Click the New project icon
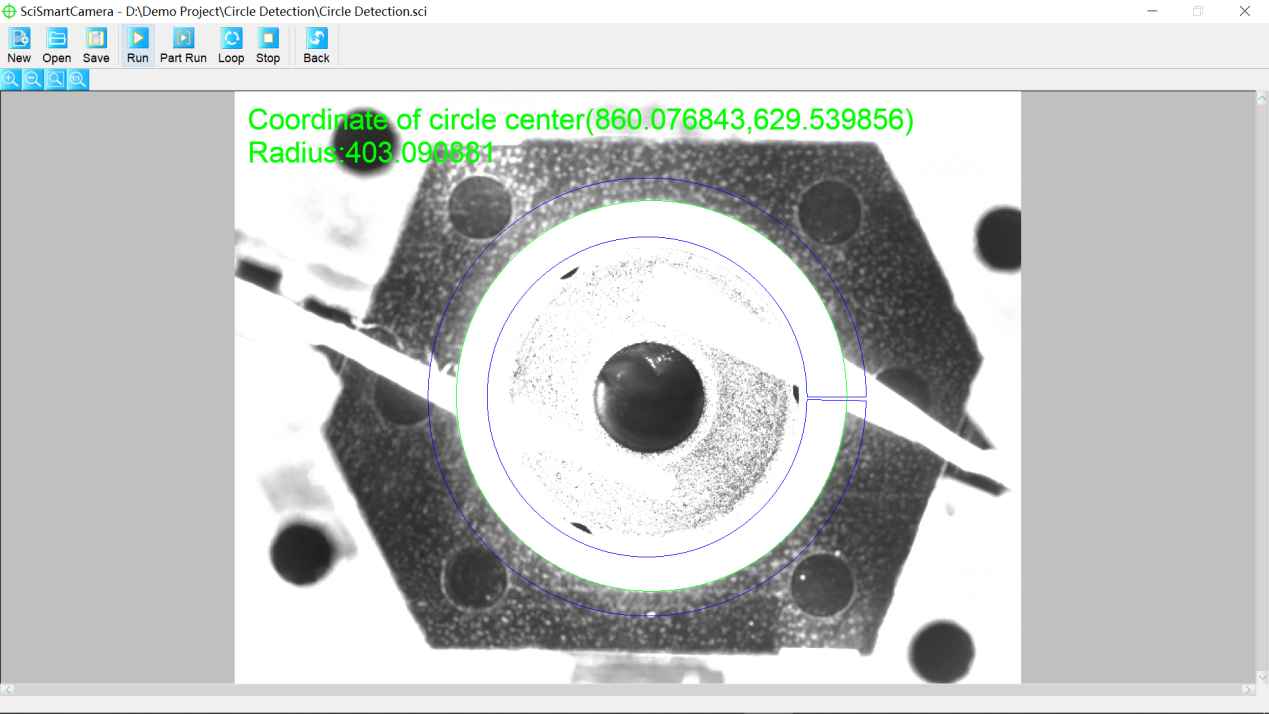Screen dimensions: 1269x714 (19, 46)
